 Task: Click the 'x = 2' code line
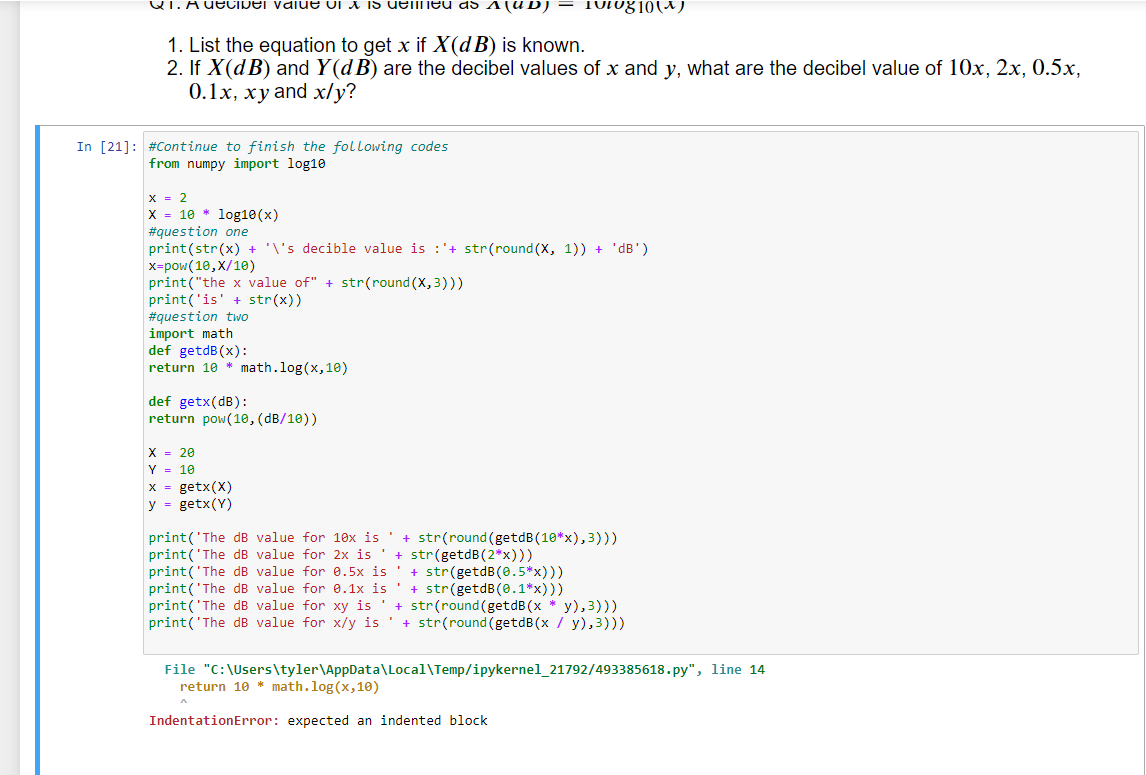(x=167, y=197)
